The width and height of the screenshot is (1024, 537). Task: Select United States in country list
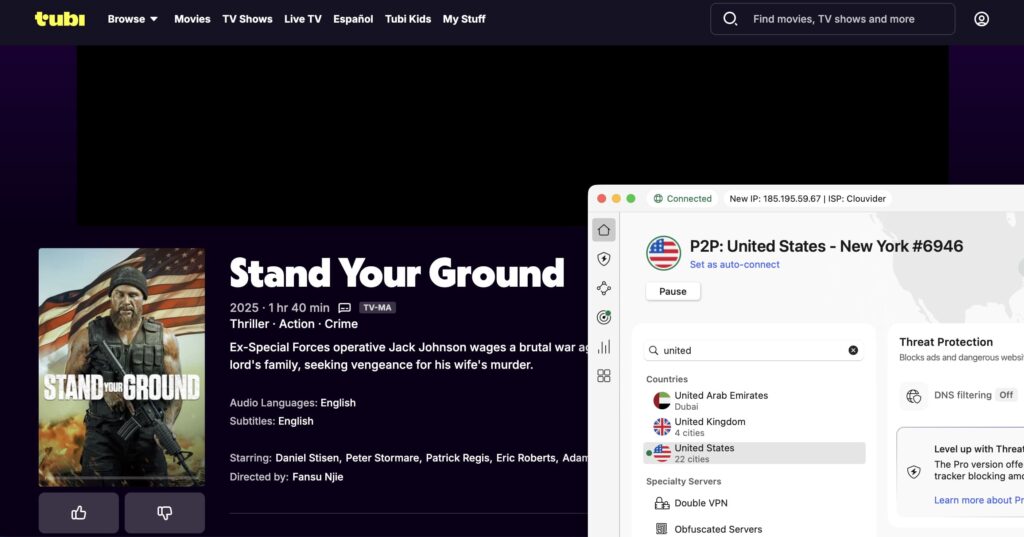[754, 453]
